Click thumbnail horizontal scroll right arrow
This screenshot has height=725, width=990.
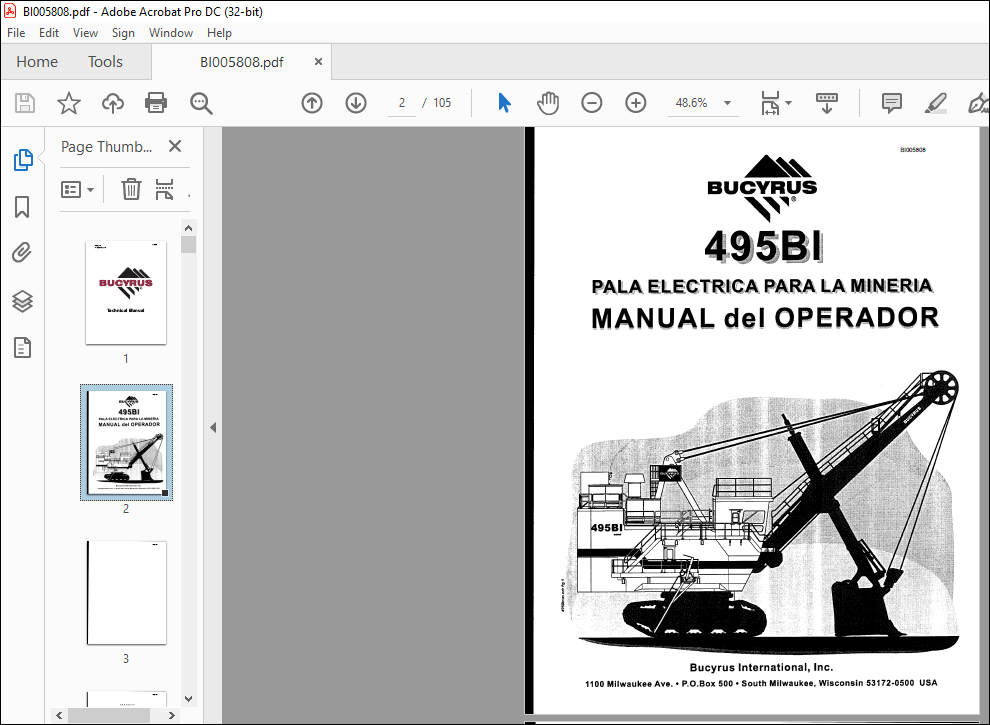(x=171, y=716)
